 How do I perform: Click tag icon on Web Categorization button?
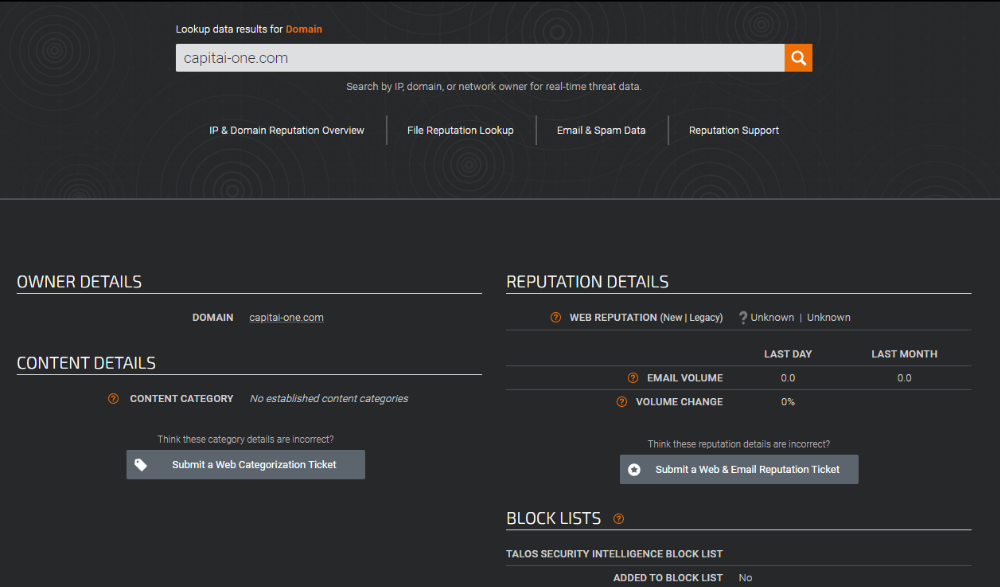point(141,465)
